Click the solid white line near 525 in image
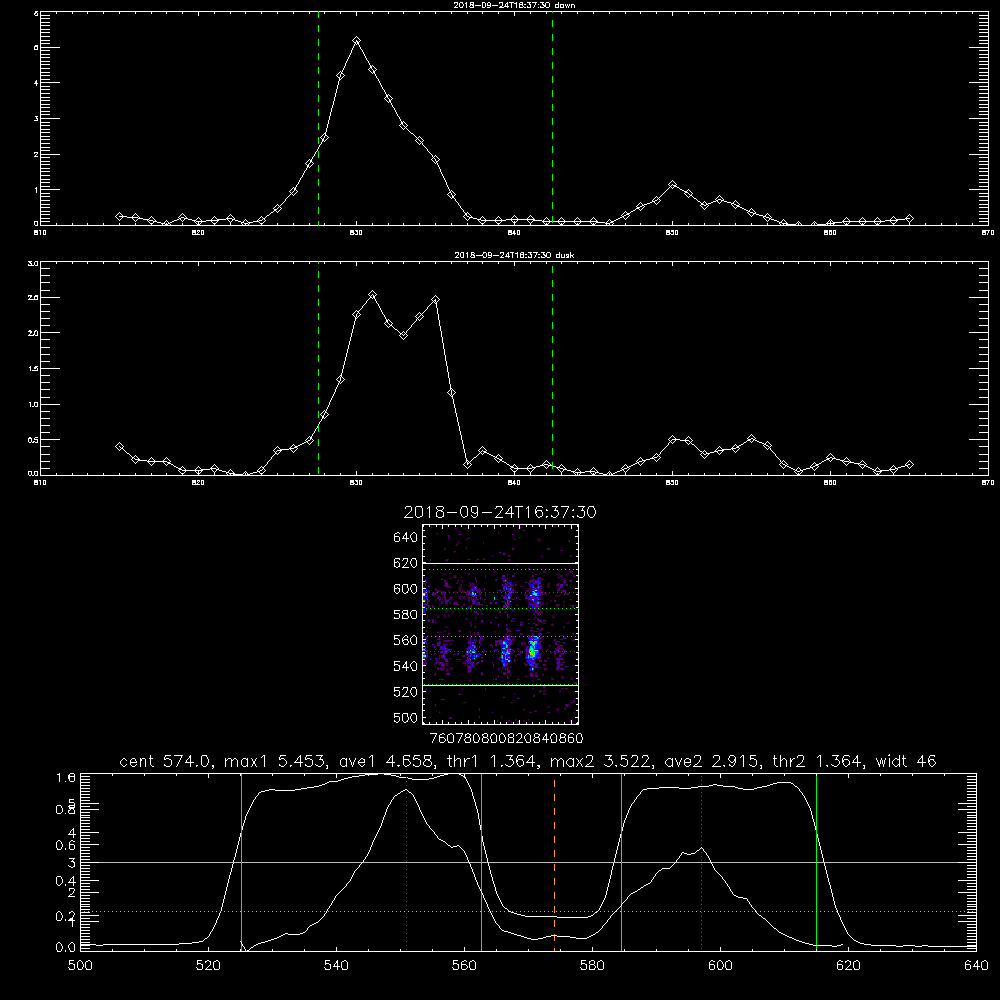 [500, 685]
